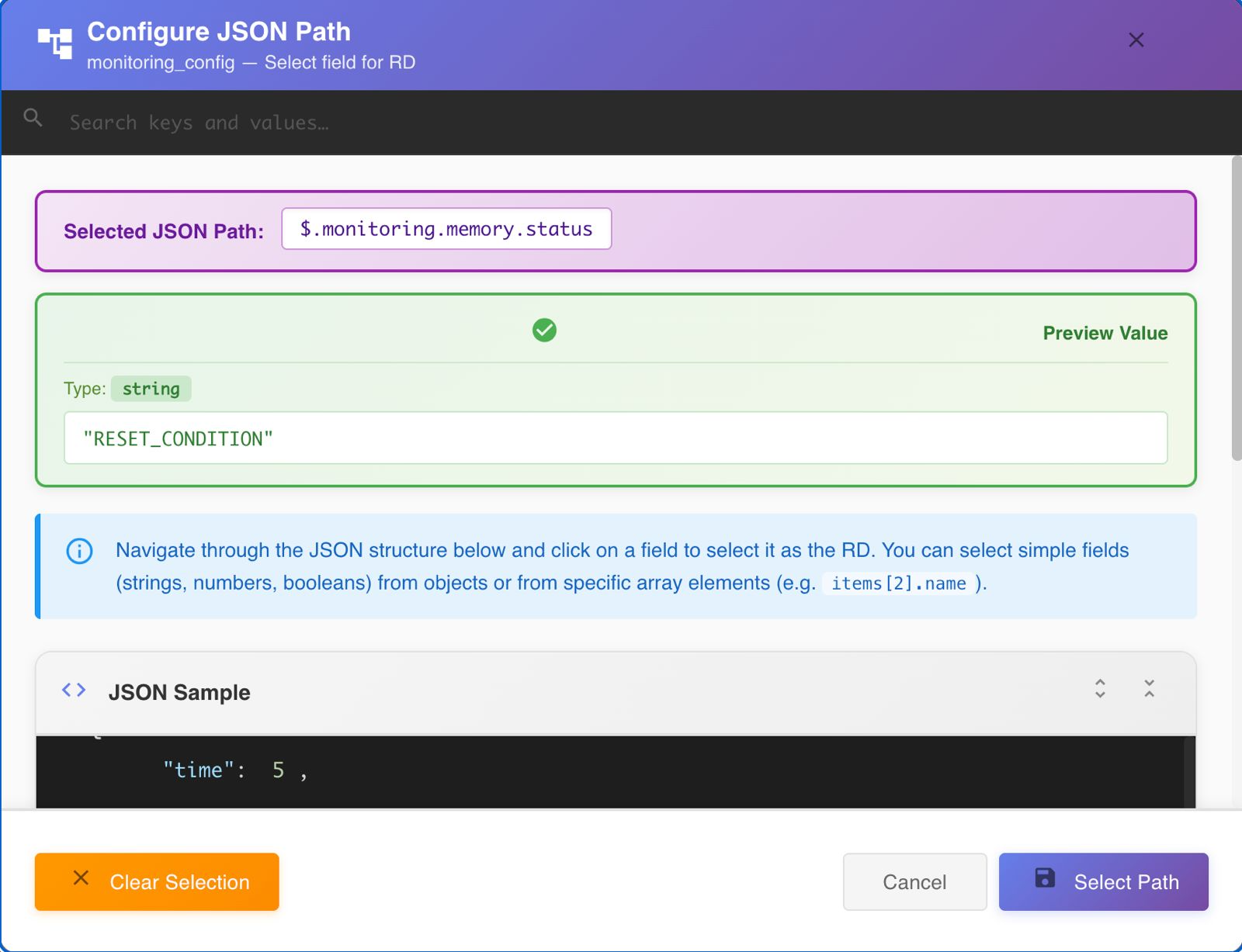Click the items[2].name example code
1242x952 pixels.
pos(898,583)
